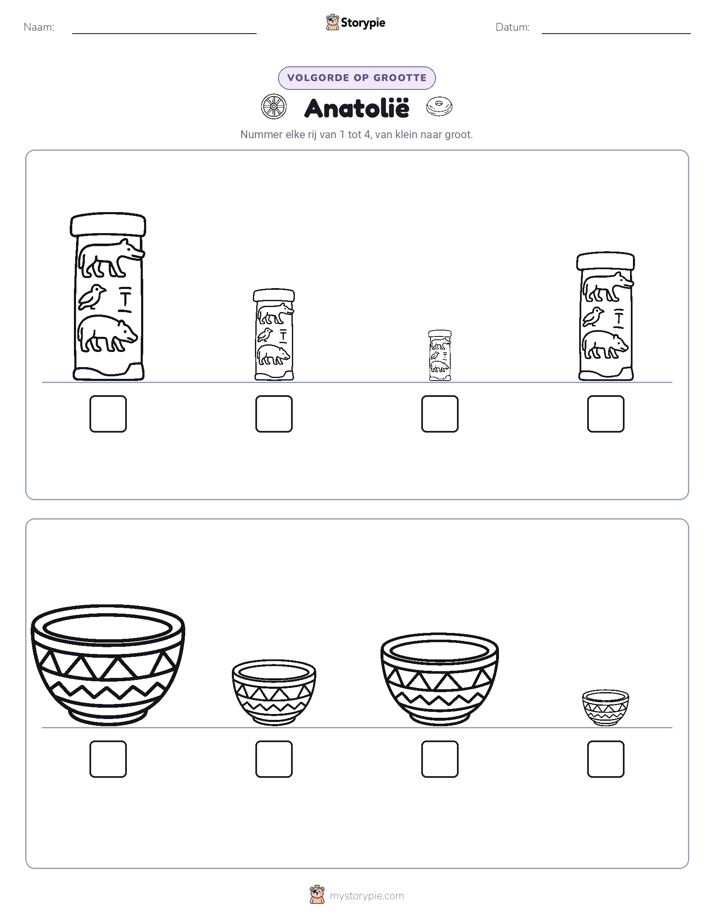Click the smallest carved pillar image

(439, 355)
